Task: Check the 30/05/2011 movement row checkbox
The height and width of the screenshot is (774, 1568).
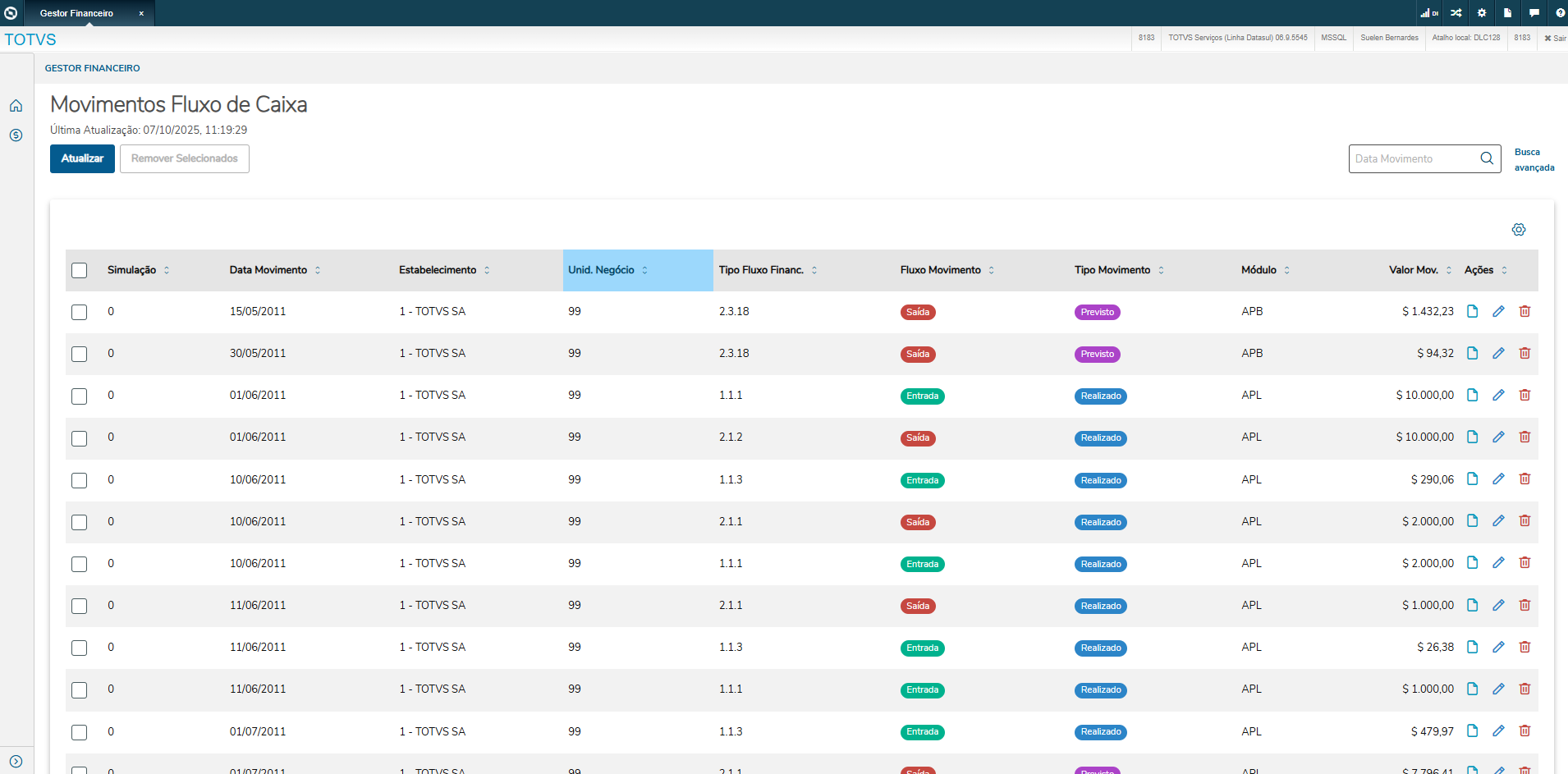Action: (x=79, y=354)
